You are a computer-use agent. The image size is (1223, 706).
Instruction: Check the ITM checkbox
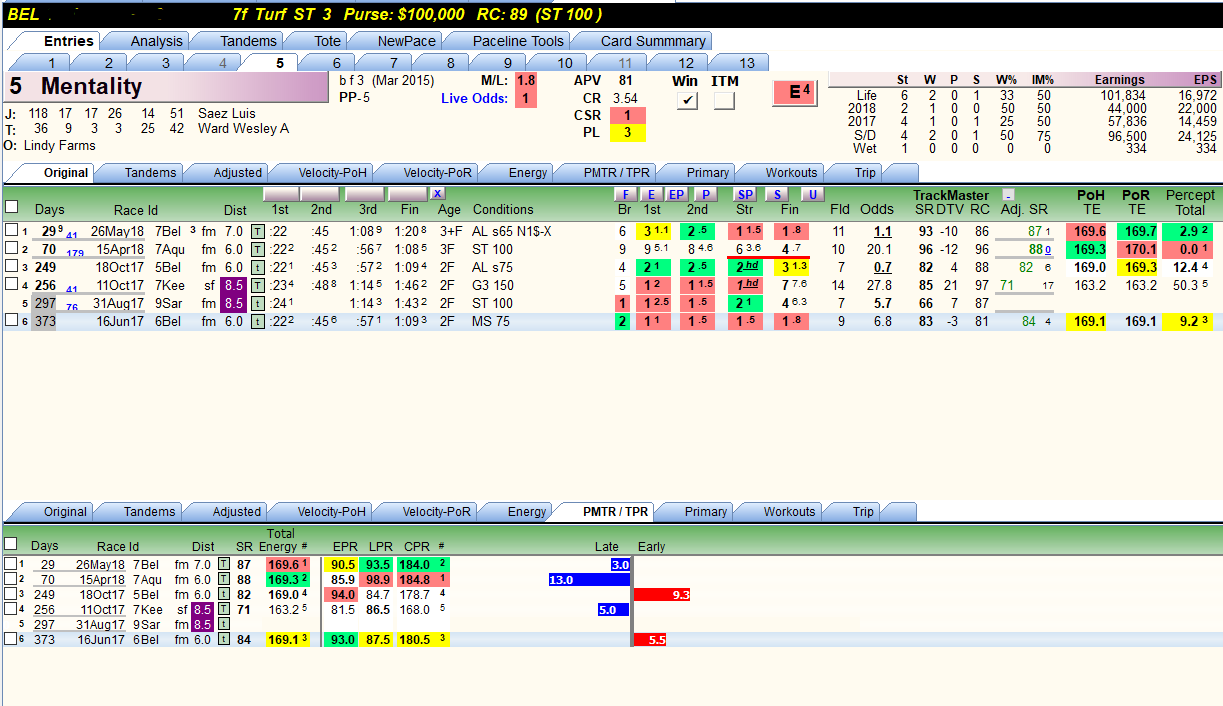point(724,101)
